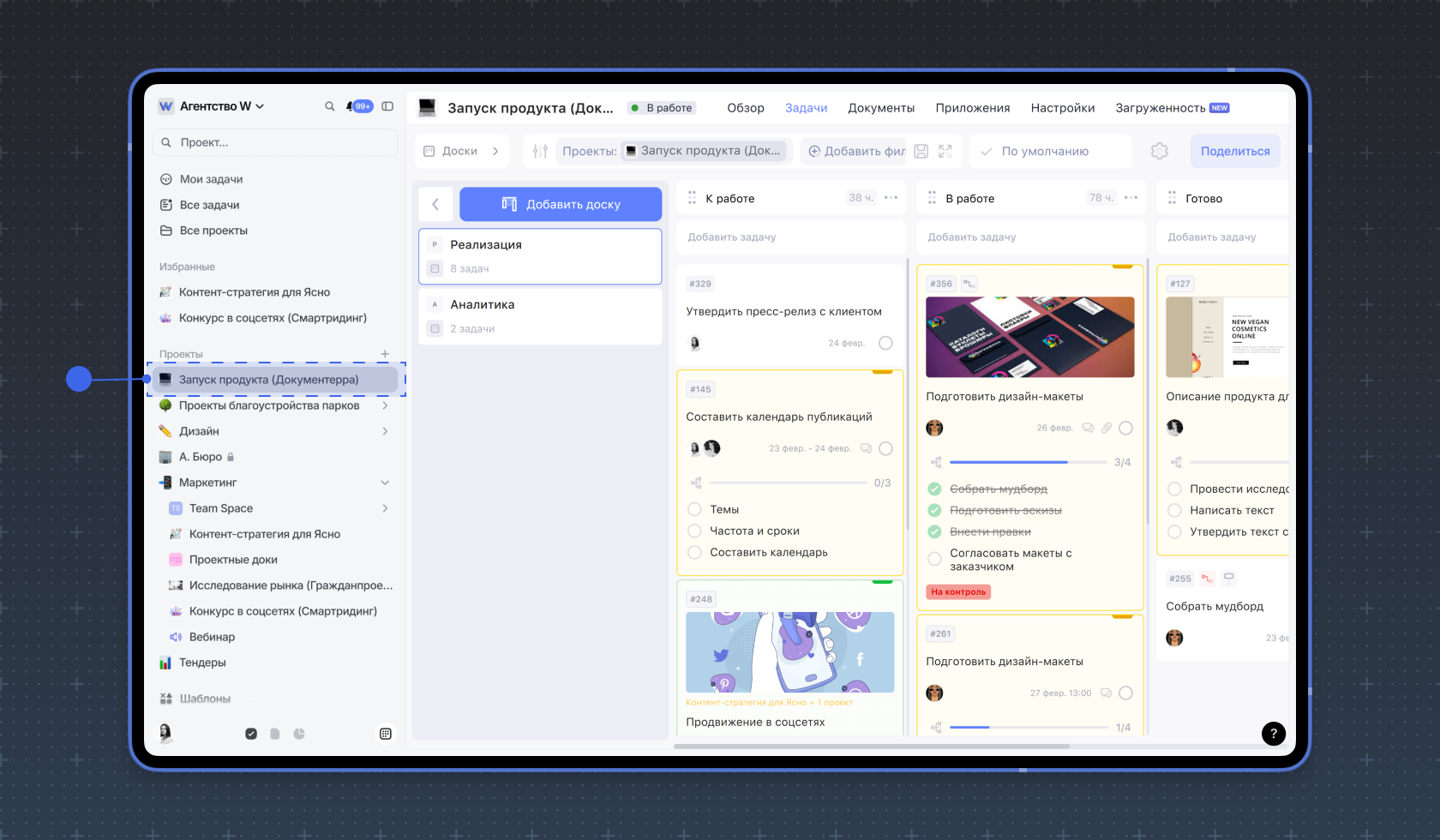Click the search magnifier icon in sidebar header
The height and width of the screenshot is (840, 1440).
[329, 106]
